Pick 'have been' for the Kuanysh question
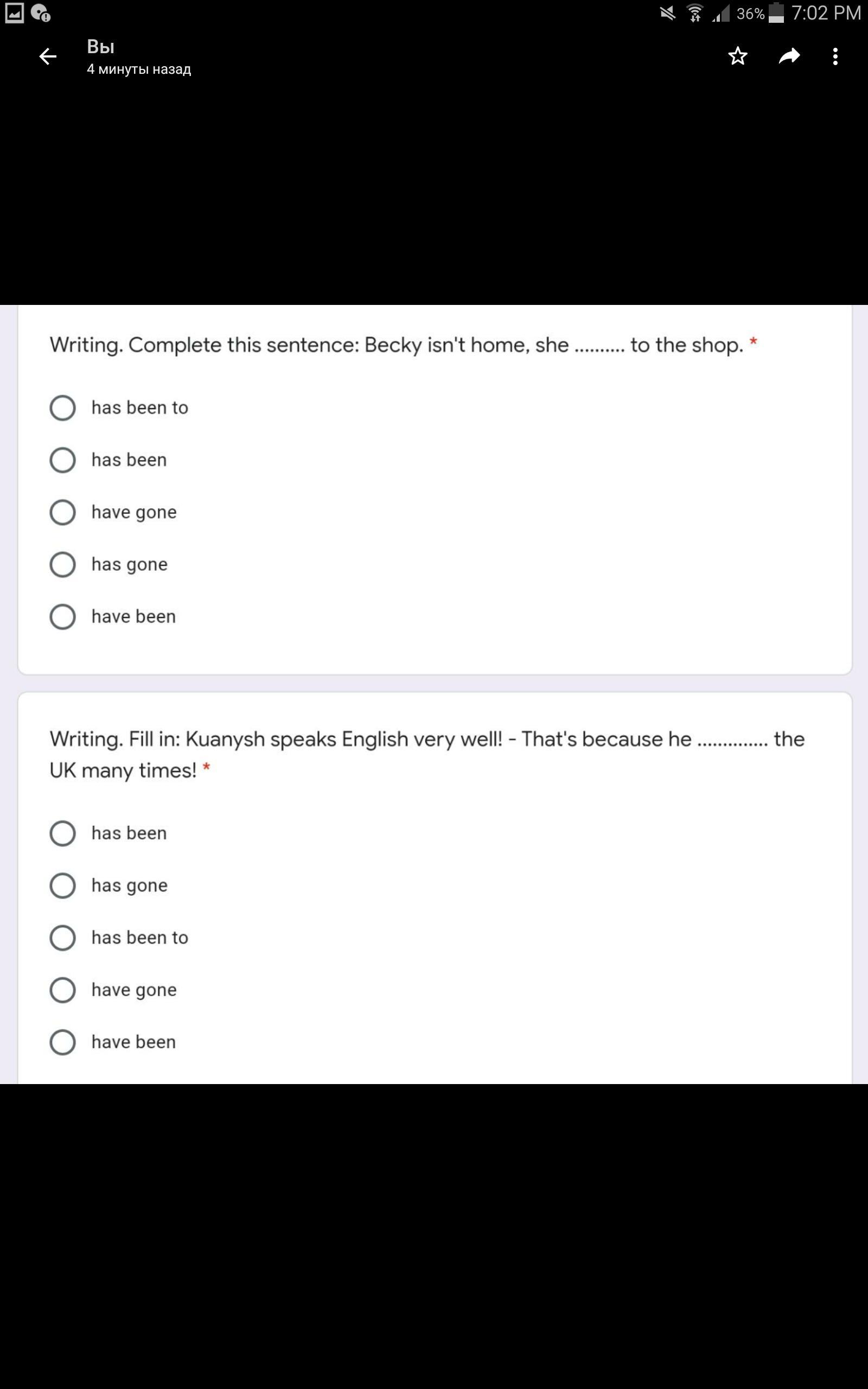Viewport: 868px width, 1389px height. coord(62,1042)
